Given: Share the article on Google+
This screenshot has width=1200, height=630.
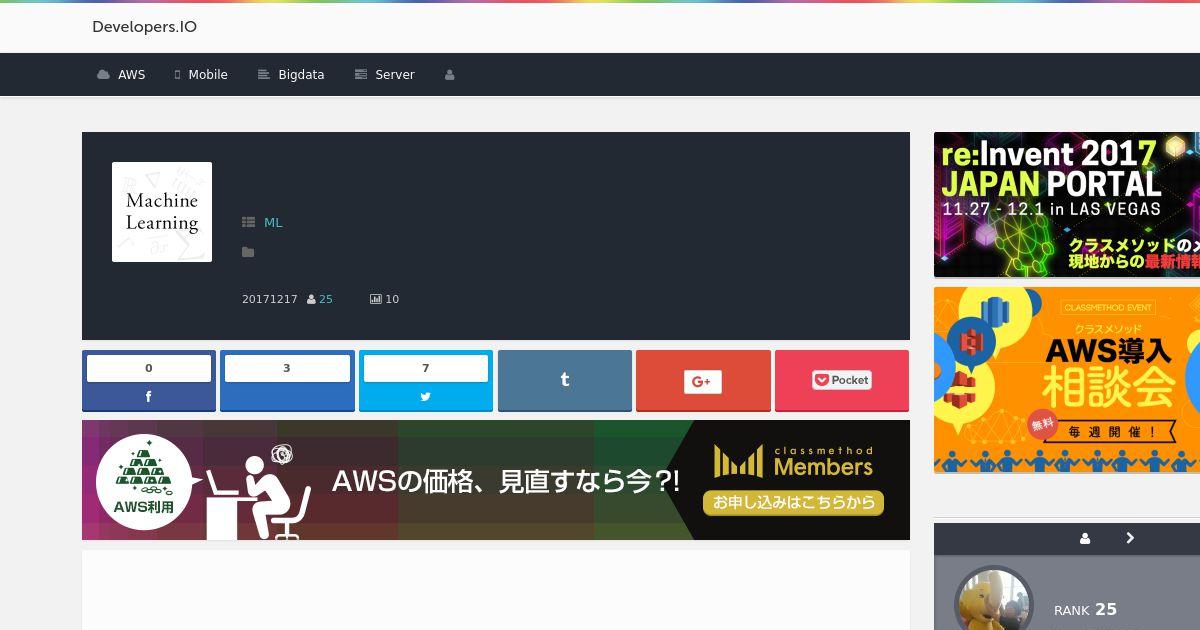Looking at the screenshot, I should (x=703, y=380).
